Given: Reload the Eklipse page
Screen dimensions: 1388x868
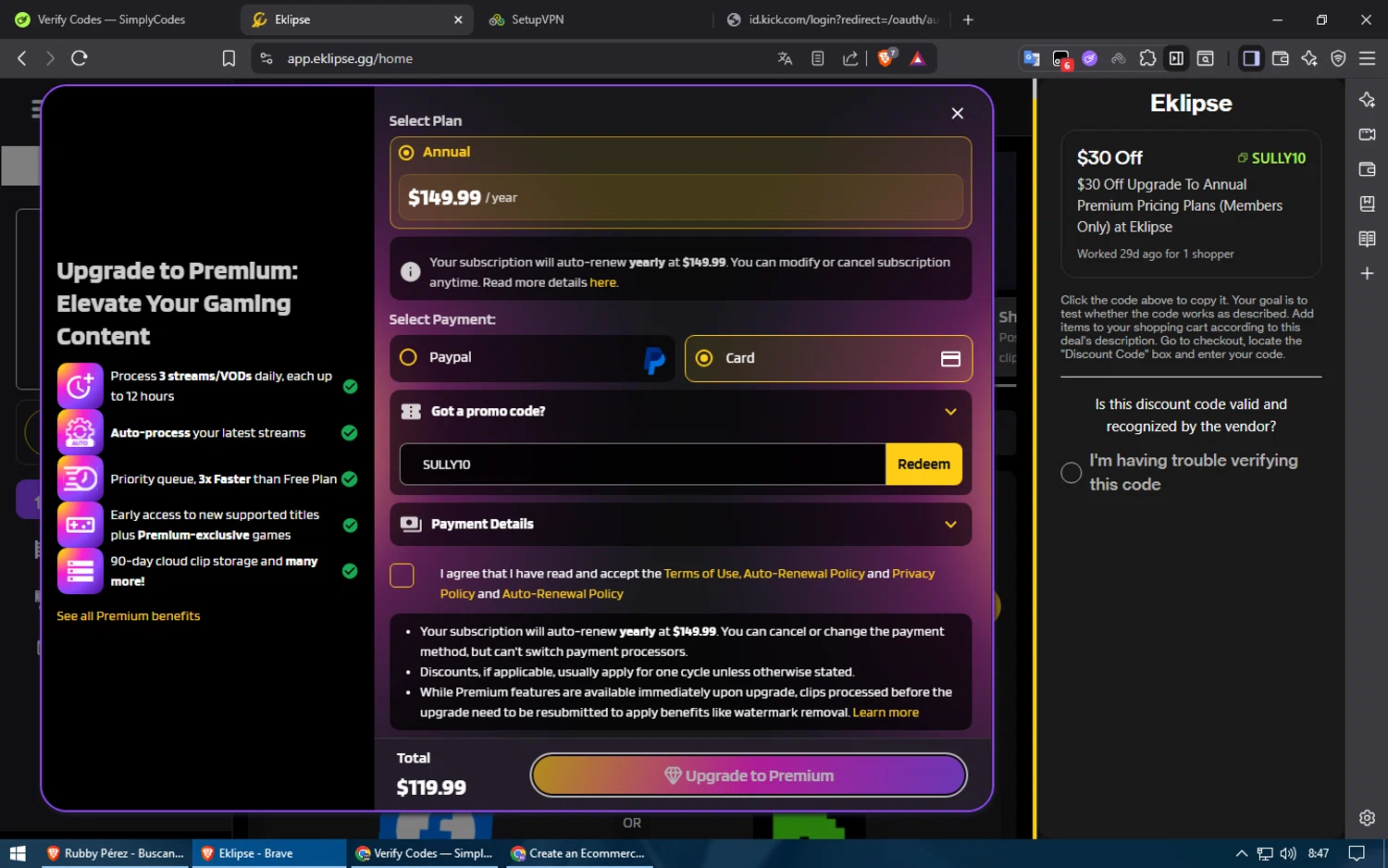Looking at the screenshot, I should [x=80, y=58].
